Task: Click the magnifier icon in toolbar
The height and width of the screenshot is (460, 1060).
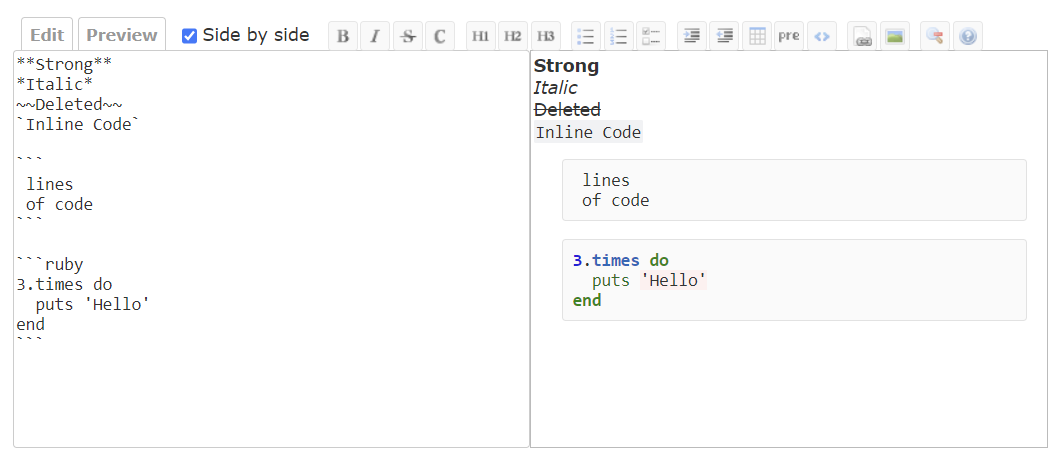Action: [x=935, y=36]
